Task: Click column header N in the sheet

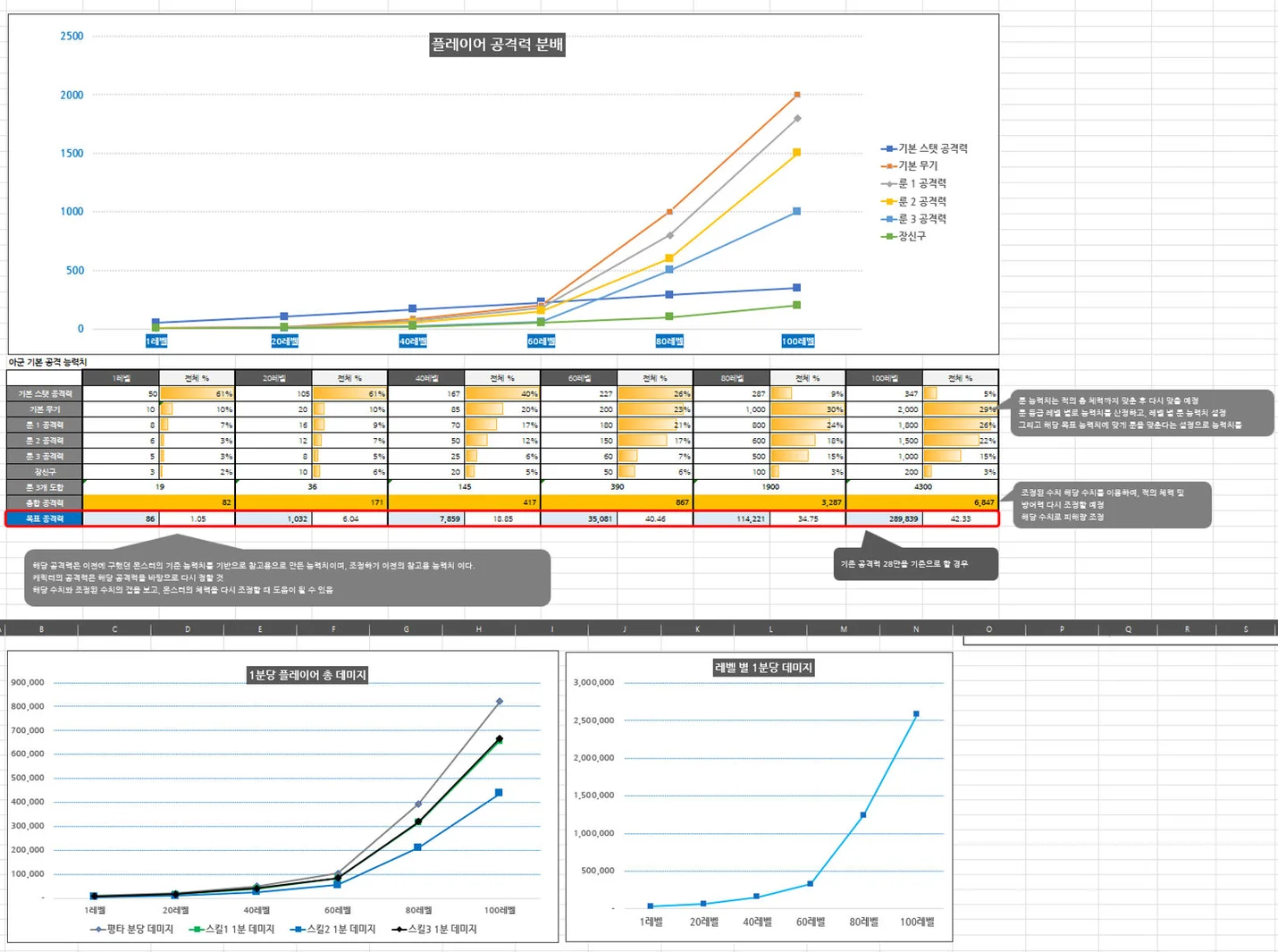Action: [916, 629]
